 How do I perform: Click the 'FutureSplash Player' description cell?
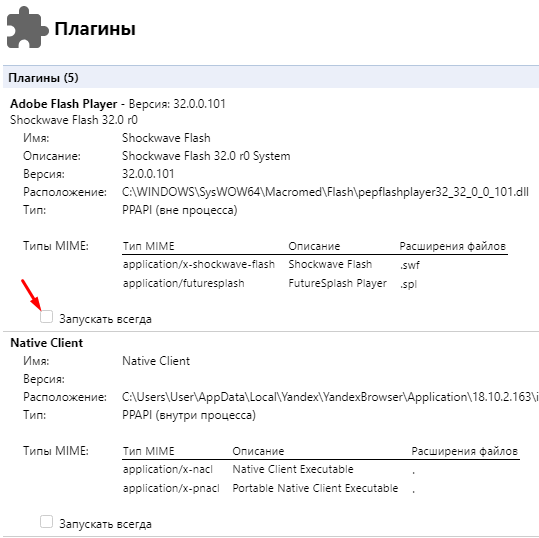click(x=338, y=283)
